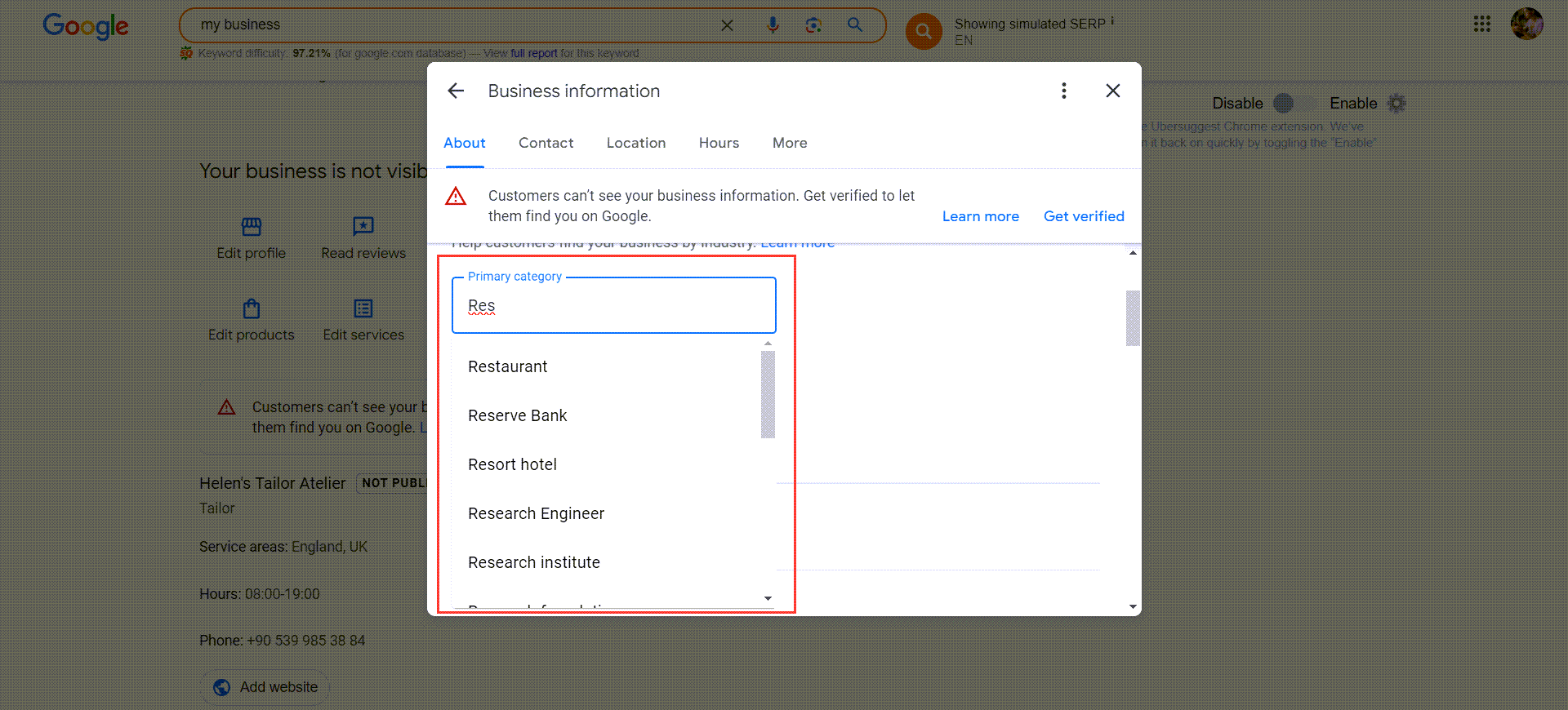Click Helen's Tailor Atelier business name
1568x710 pixels.
[273, 483]
